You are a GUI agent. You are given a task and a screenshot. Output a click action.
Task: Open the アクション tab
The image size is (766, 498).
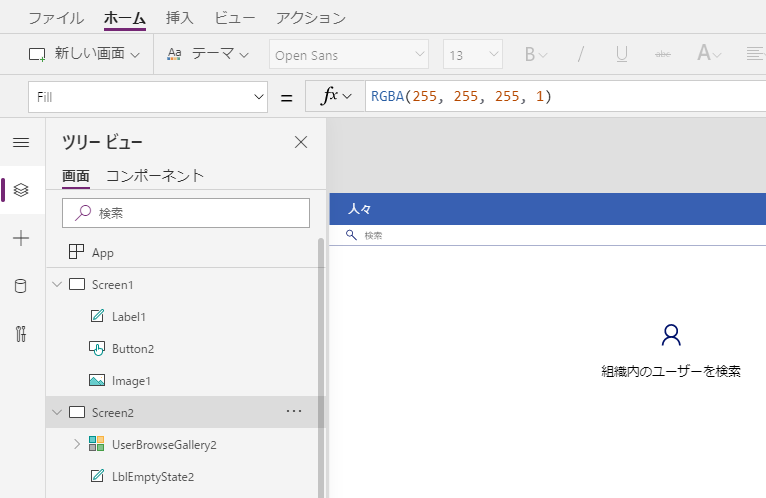click(311, 18)
